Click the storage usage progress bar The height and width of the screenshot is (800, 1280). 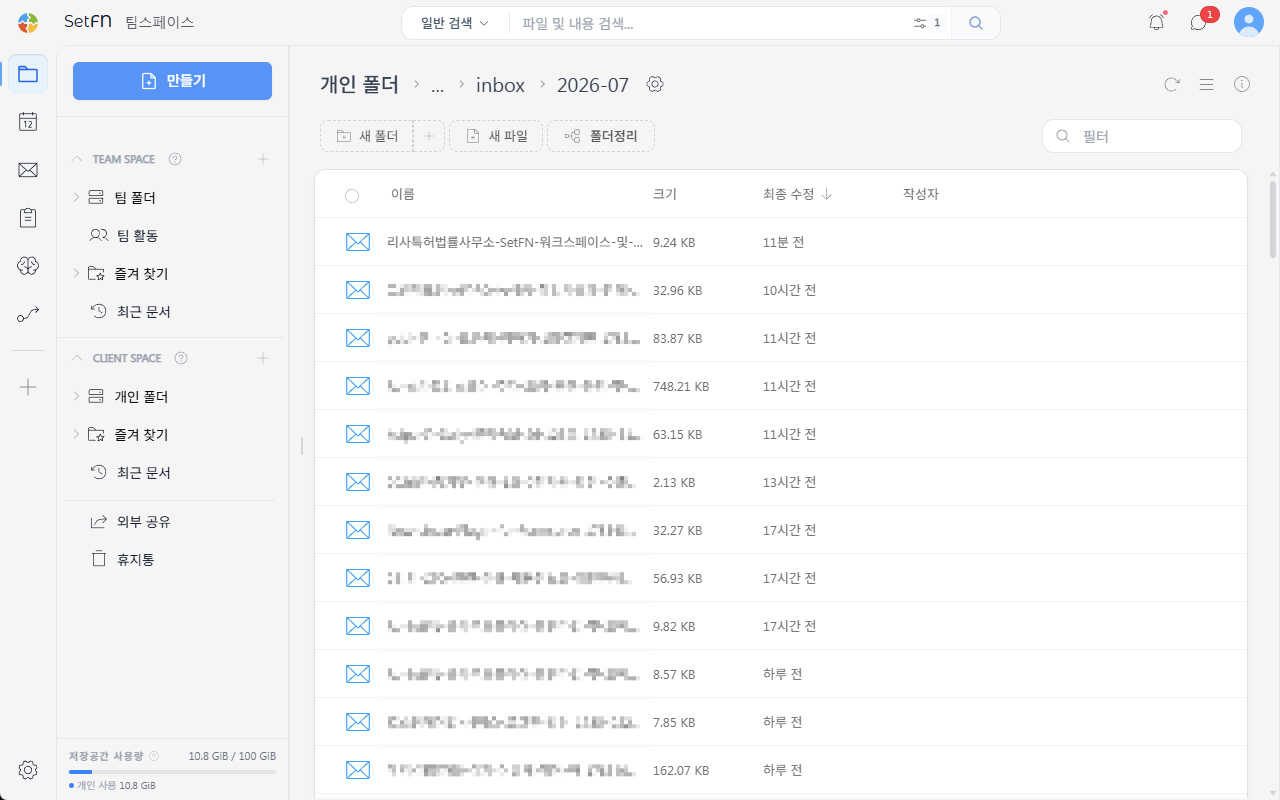click(172, 772)
